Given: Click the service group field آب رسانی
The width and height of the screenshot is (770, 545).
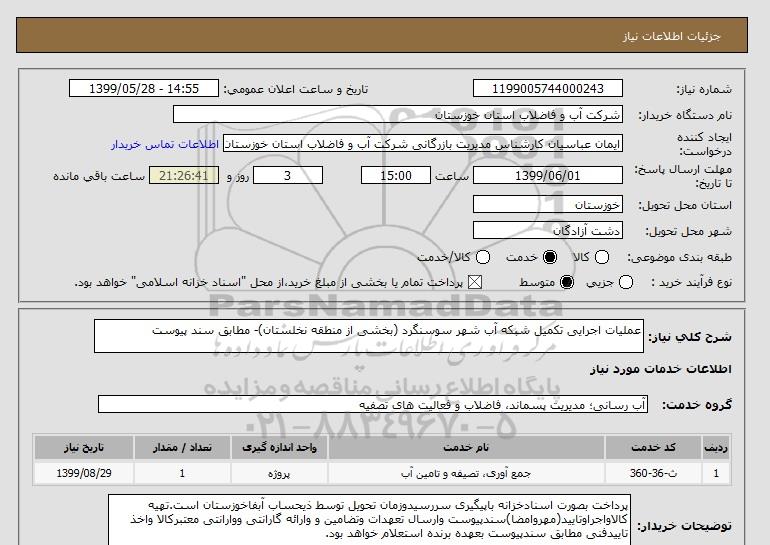Looking at the screenshot, I should (x=373, y=405).
